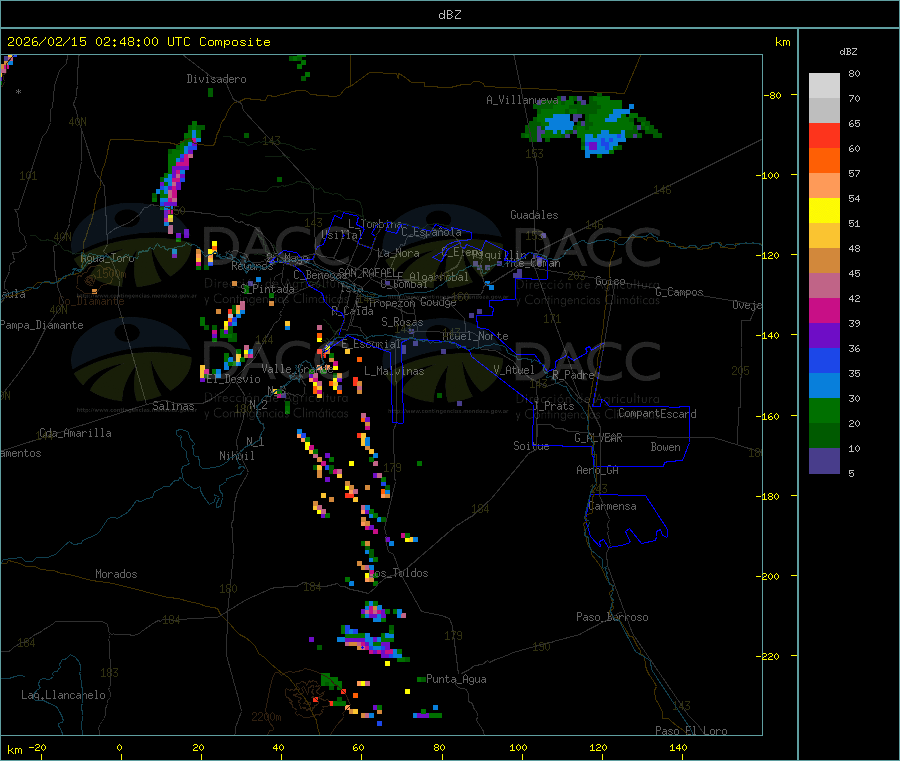Click the La_Nora map label
900x761 pixels.
398,253
